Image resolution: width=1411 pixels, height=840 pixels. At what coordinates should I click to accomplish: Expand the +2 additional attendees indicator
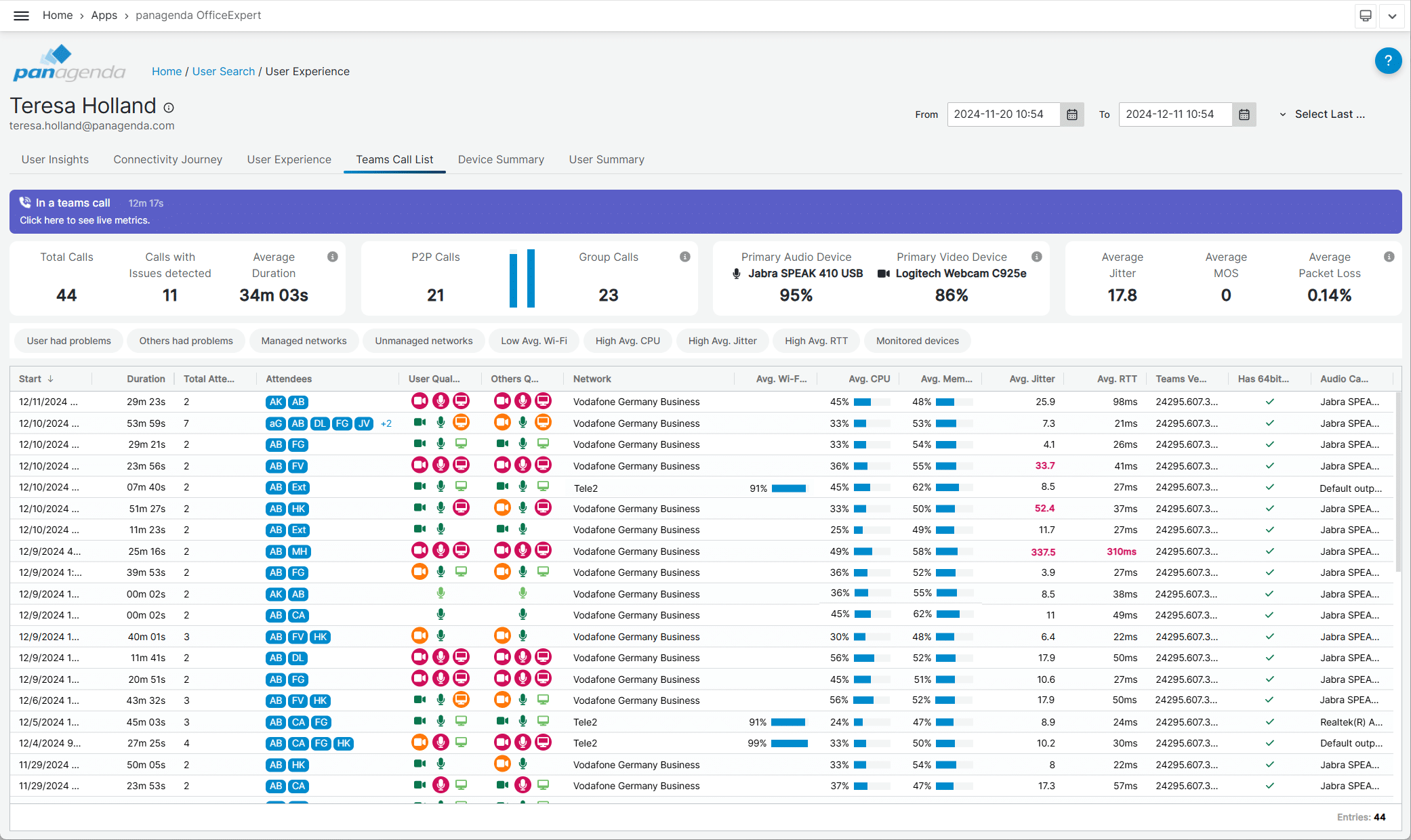[386, 423]
